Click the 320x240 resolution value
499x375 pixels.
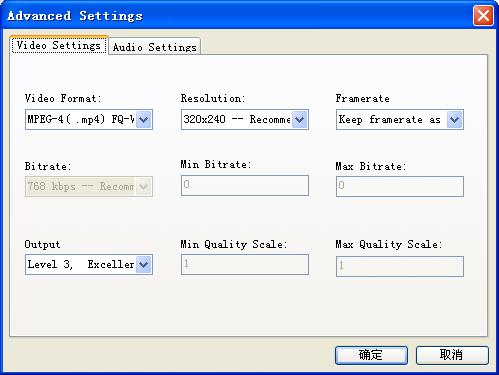(237, 119)
